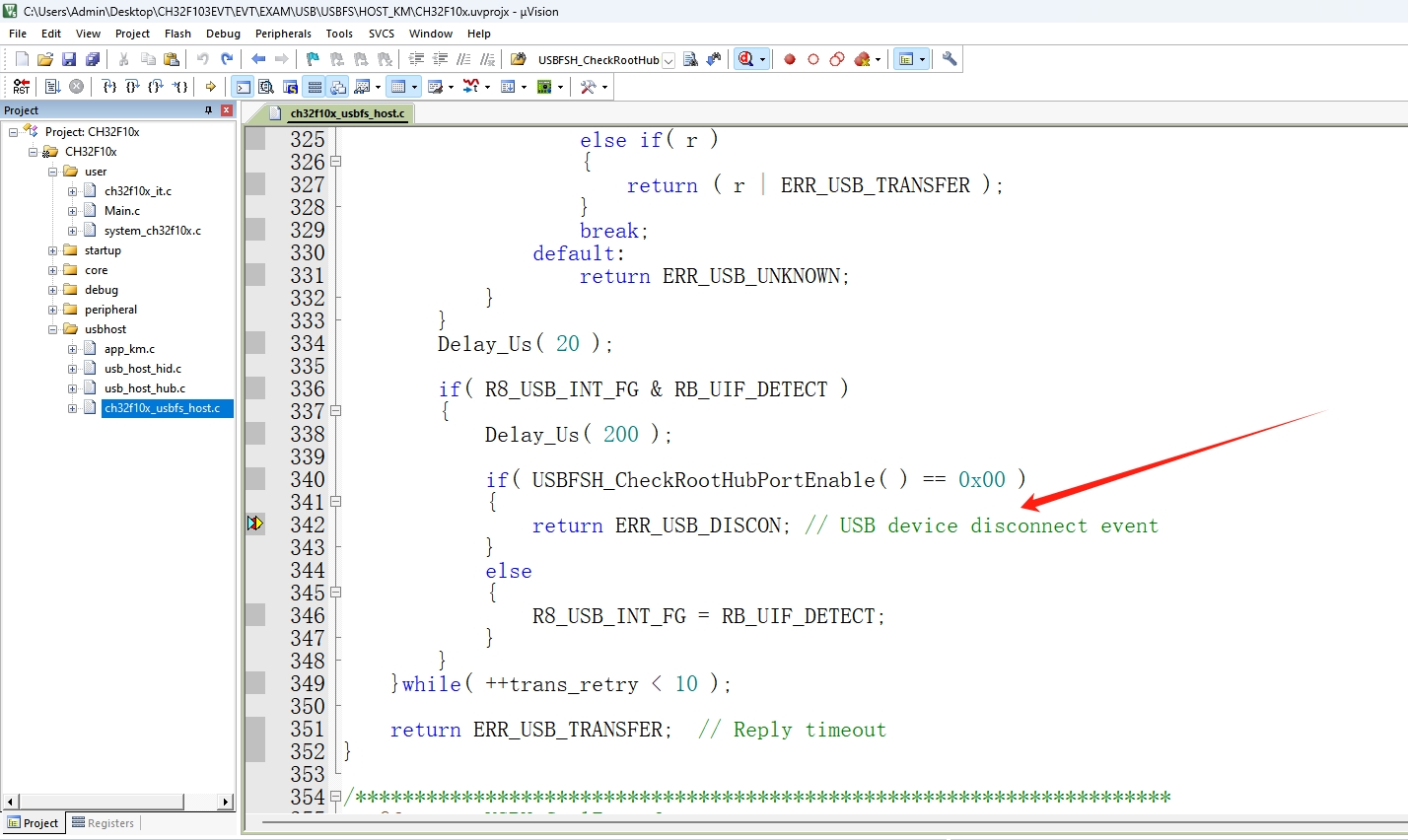Click the Save All icon
The width and height of the screenshot is (1408, 840).
click(x=93, y=59)
